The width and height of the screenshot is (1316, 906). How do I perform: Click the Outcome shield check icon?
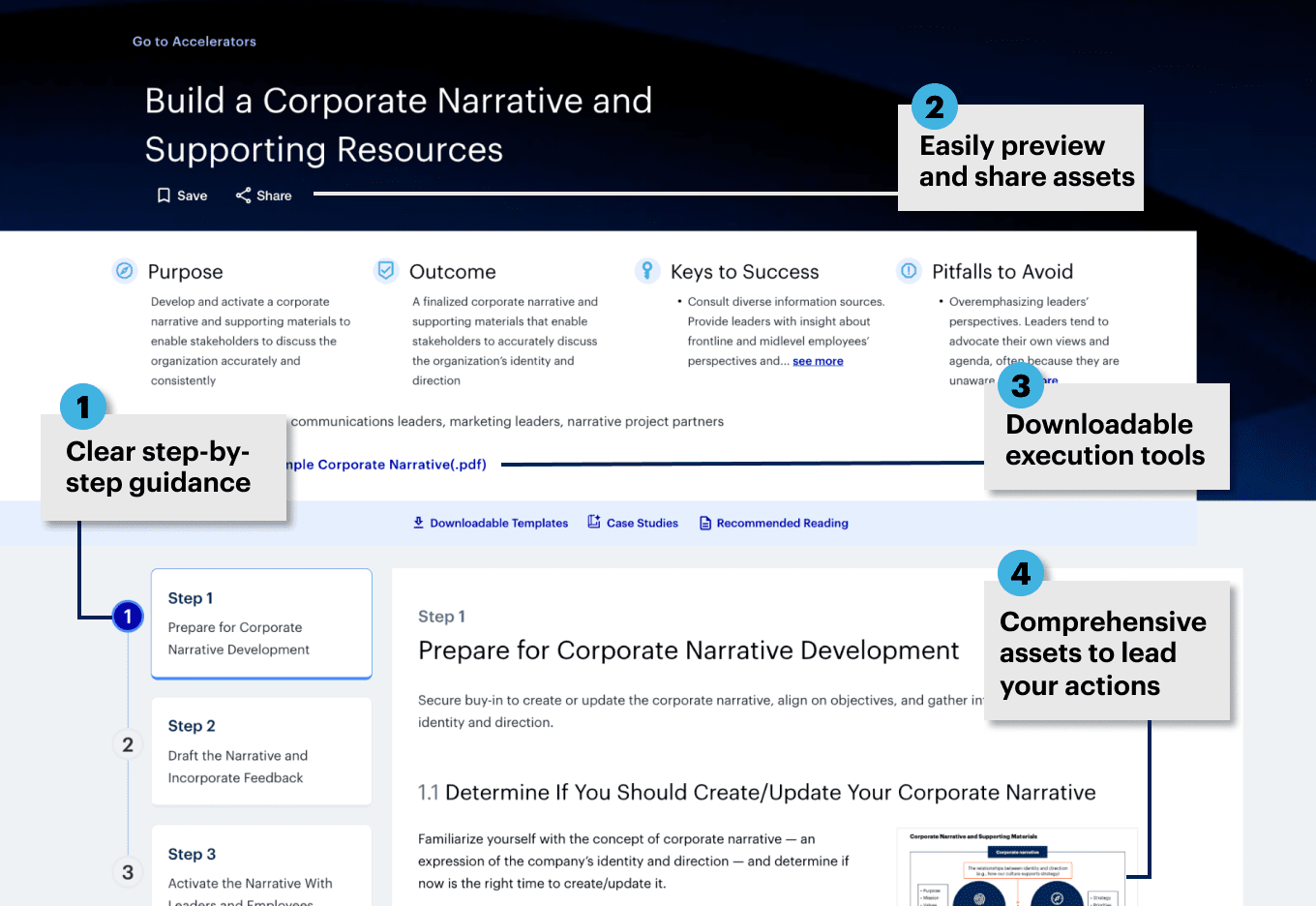point(386,271)
